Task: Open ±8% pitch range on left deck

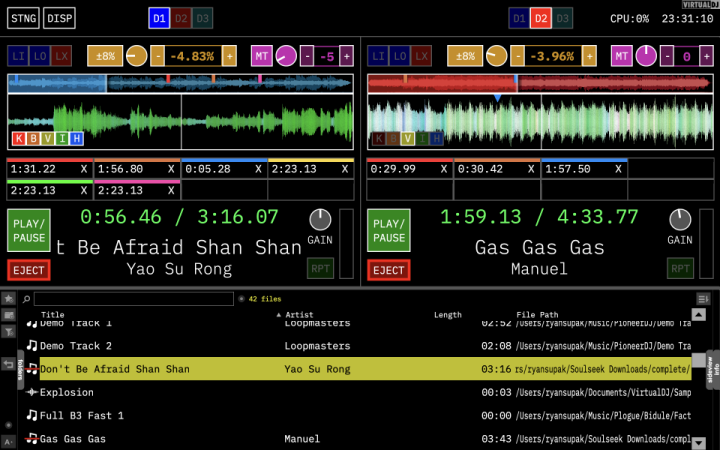Action: (x=105, y=56)
